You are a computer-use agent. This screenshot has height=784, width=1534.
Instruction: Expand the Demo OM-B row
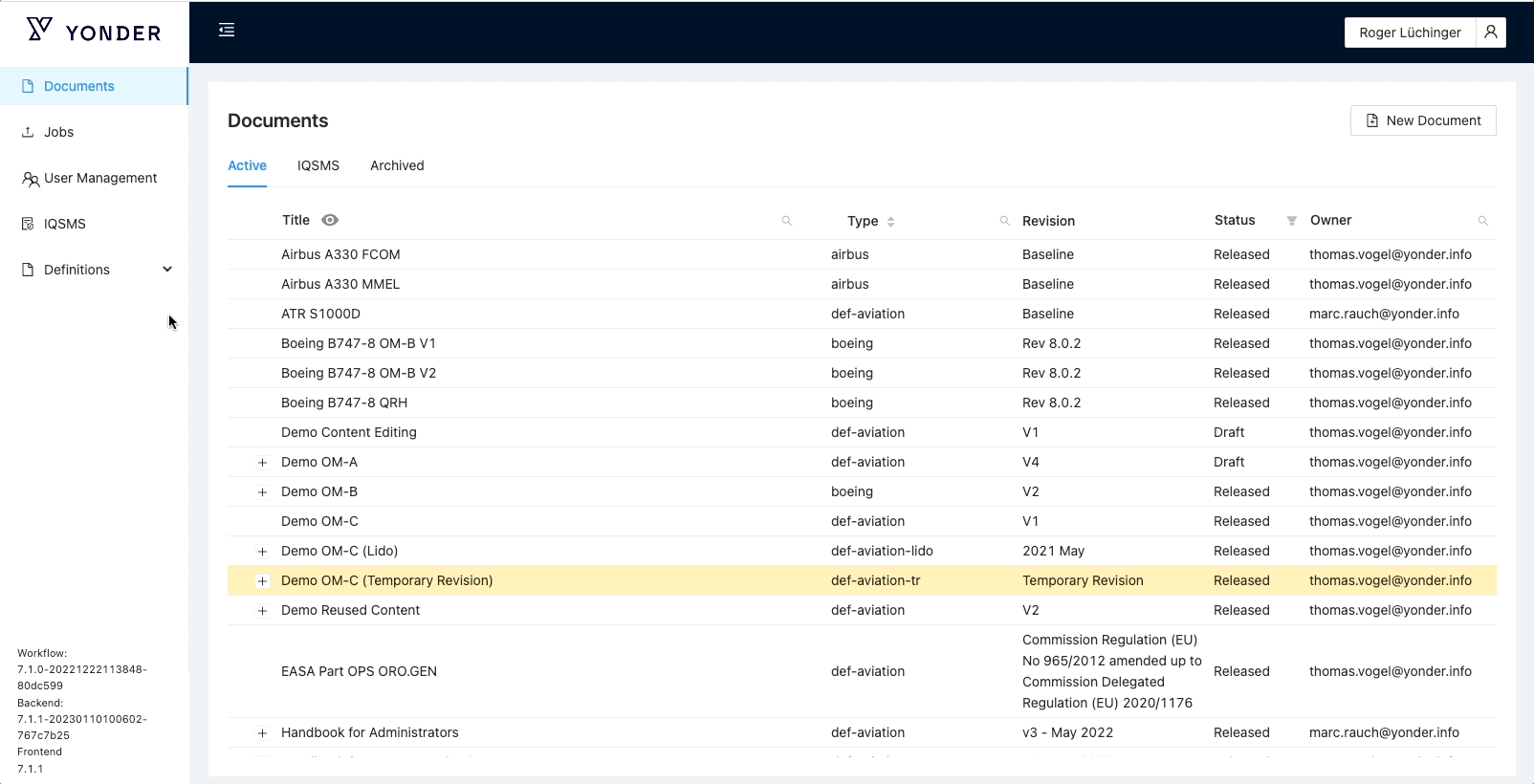pos(262,492)
